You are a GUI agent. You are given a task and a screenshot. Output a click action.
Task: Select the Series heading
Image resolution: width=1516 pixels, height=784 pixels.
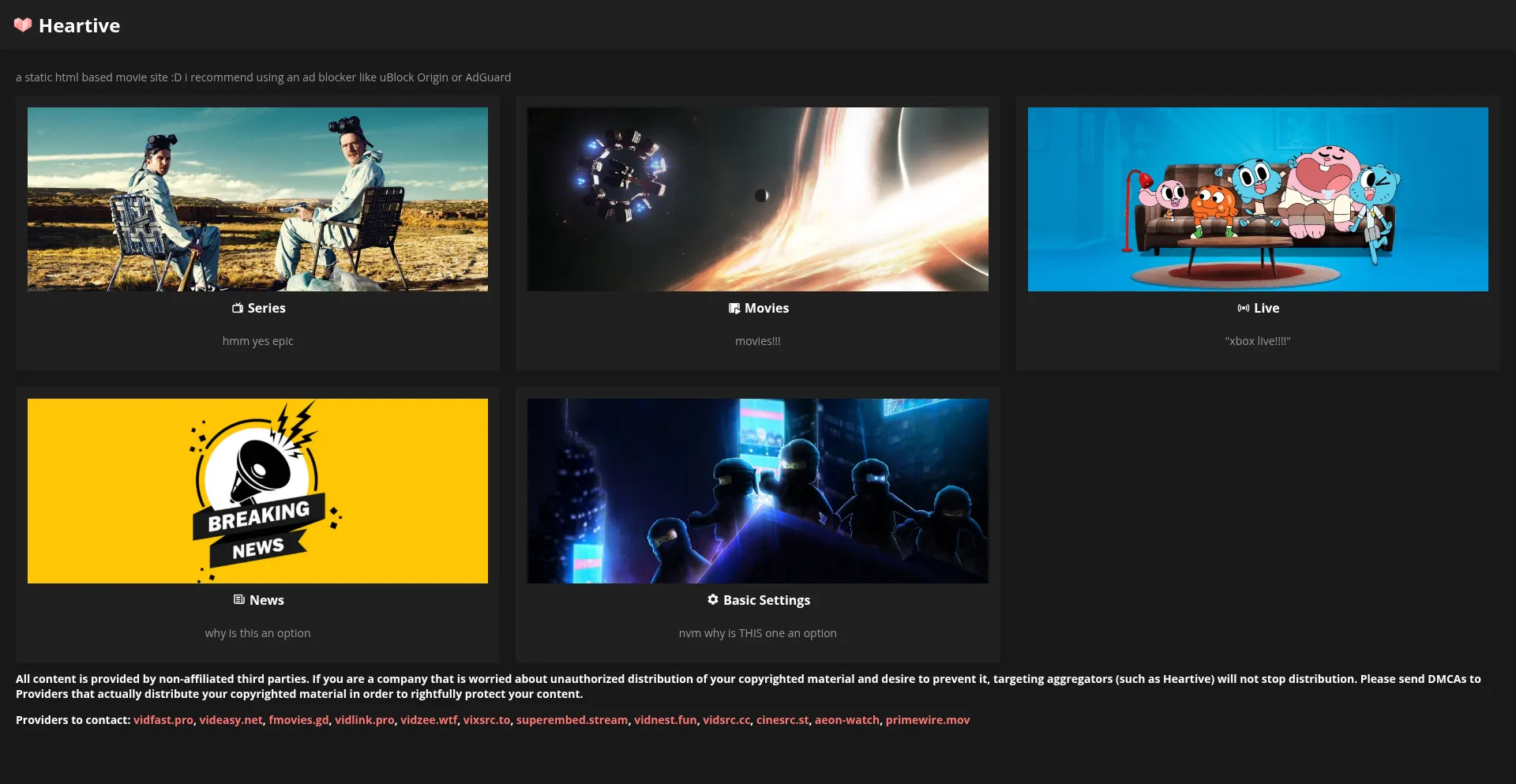[267, 308]
